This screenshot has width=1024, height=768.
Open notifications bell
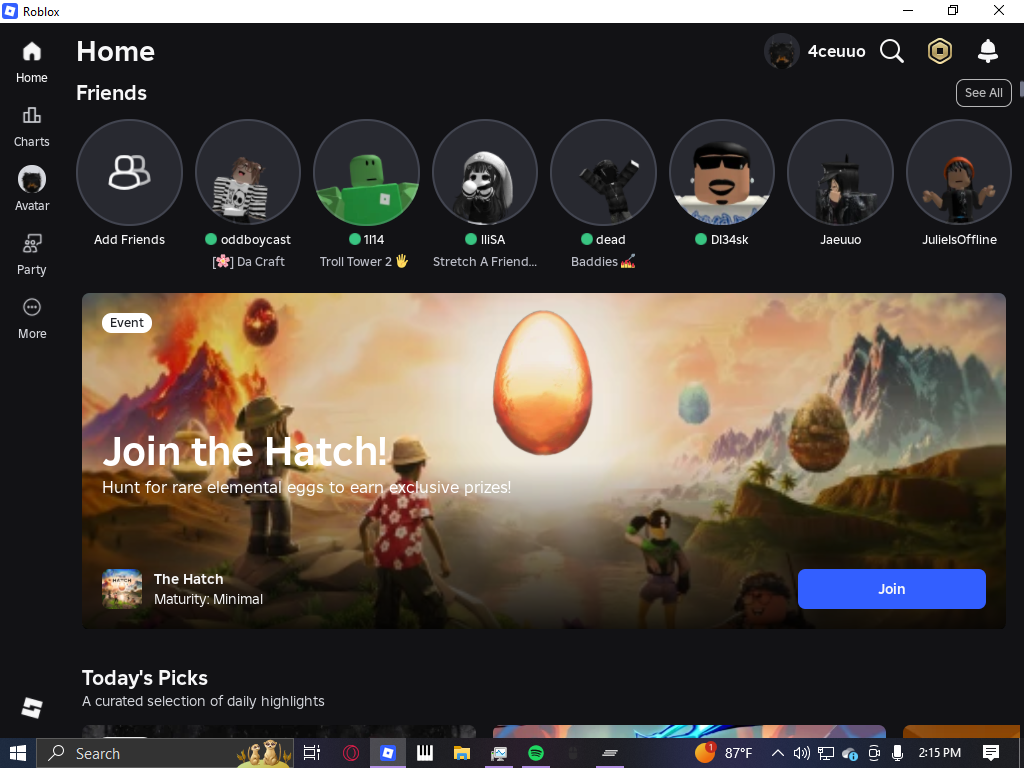(x=987, y=51)
